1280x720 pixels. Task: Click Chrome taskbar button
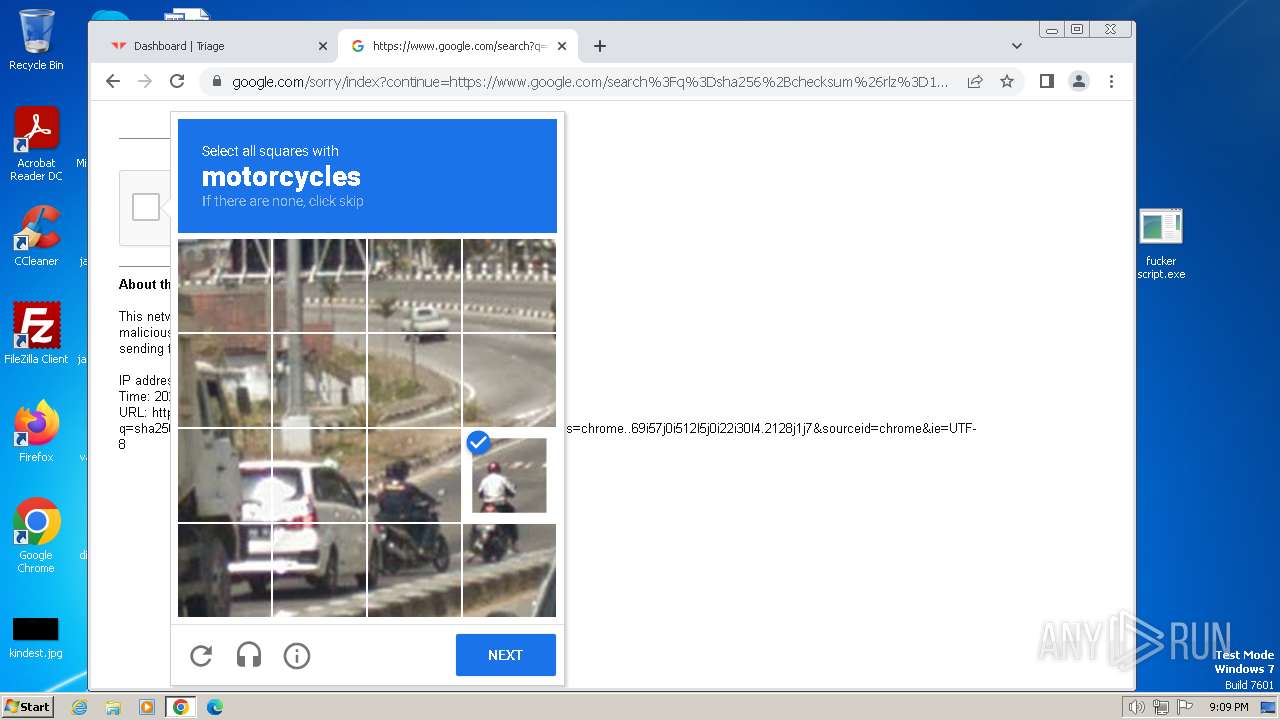click(180, 707)
